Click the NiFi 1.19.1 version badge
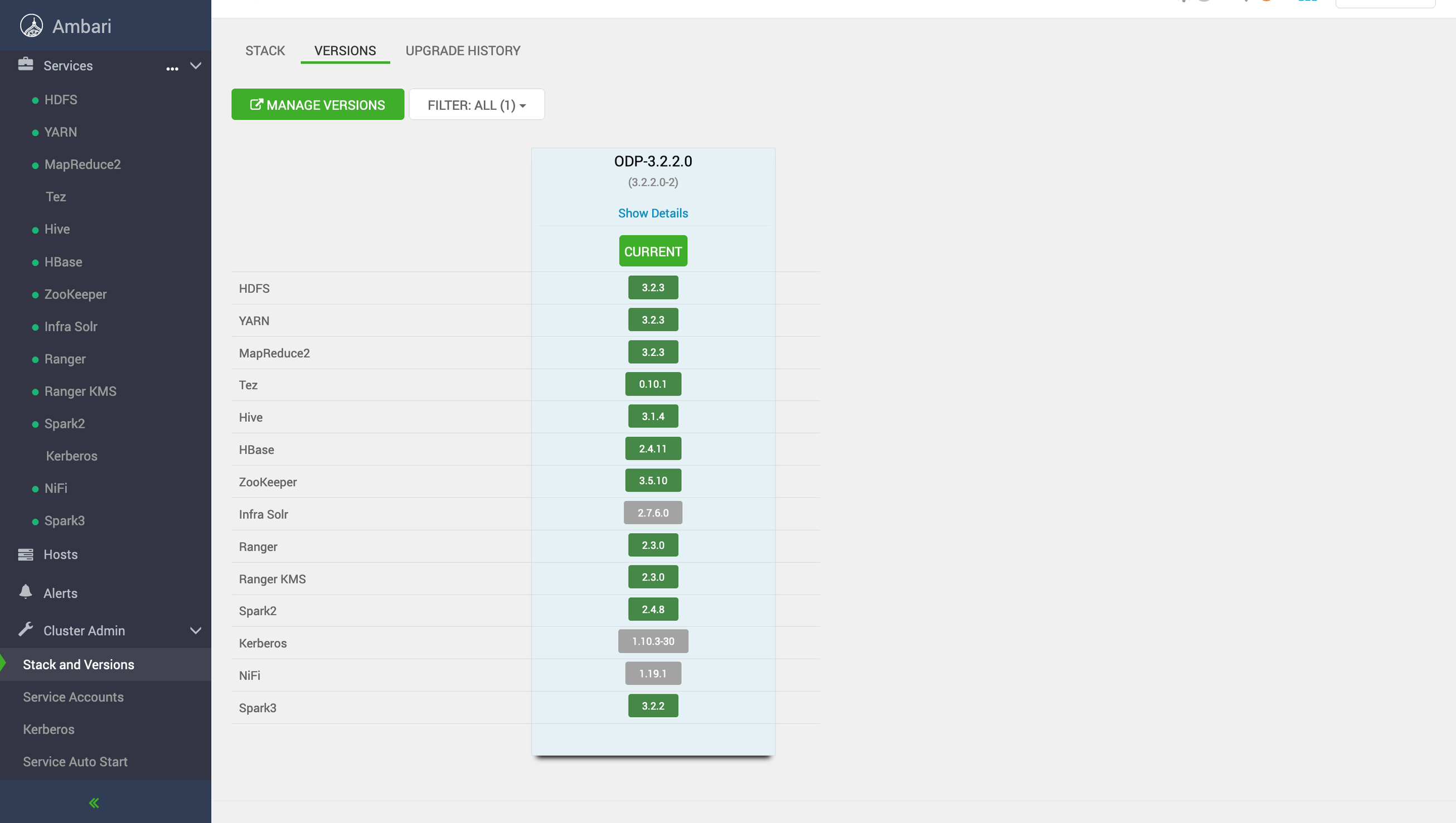Image resolution: width=1456 pixels, height=823 pixels. (x=653, y=674)
